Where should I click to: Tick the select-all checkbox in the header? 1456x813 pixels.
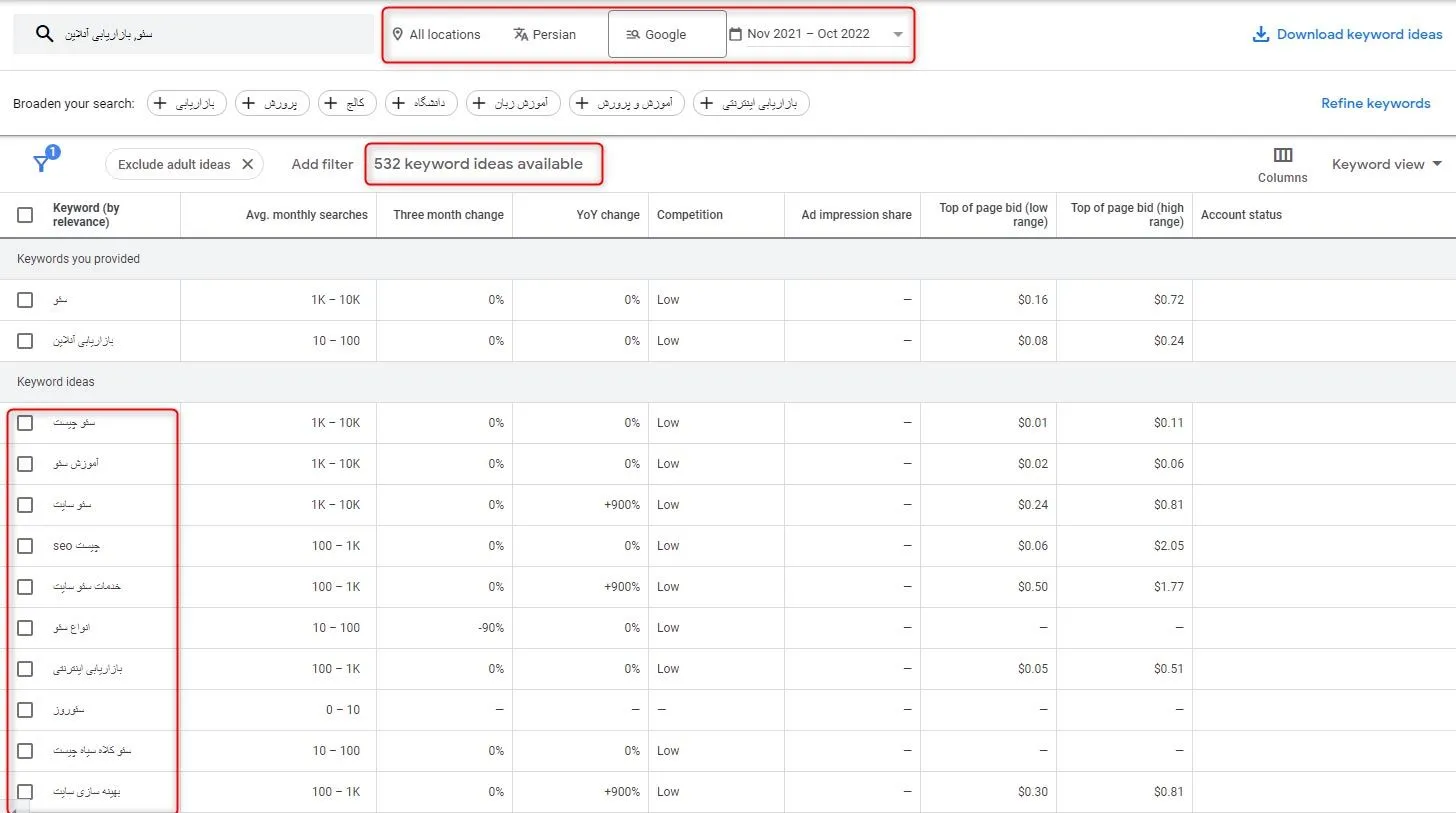coord(25,214)
